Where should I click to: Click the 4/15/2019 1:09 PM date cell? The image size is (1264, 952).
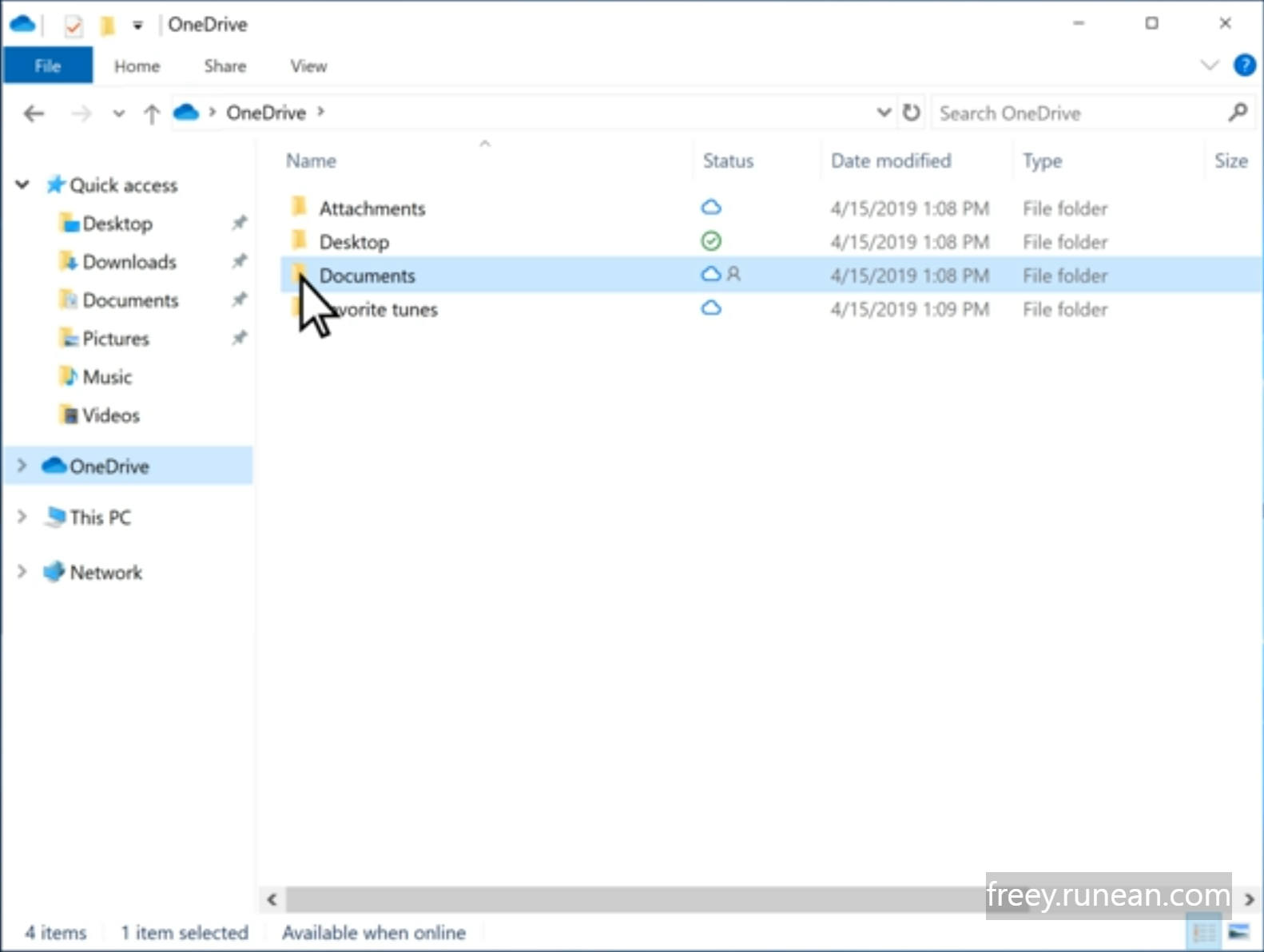909,309
